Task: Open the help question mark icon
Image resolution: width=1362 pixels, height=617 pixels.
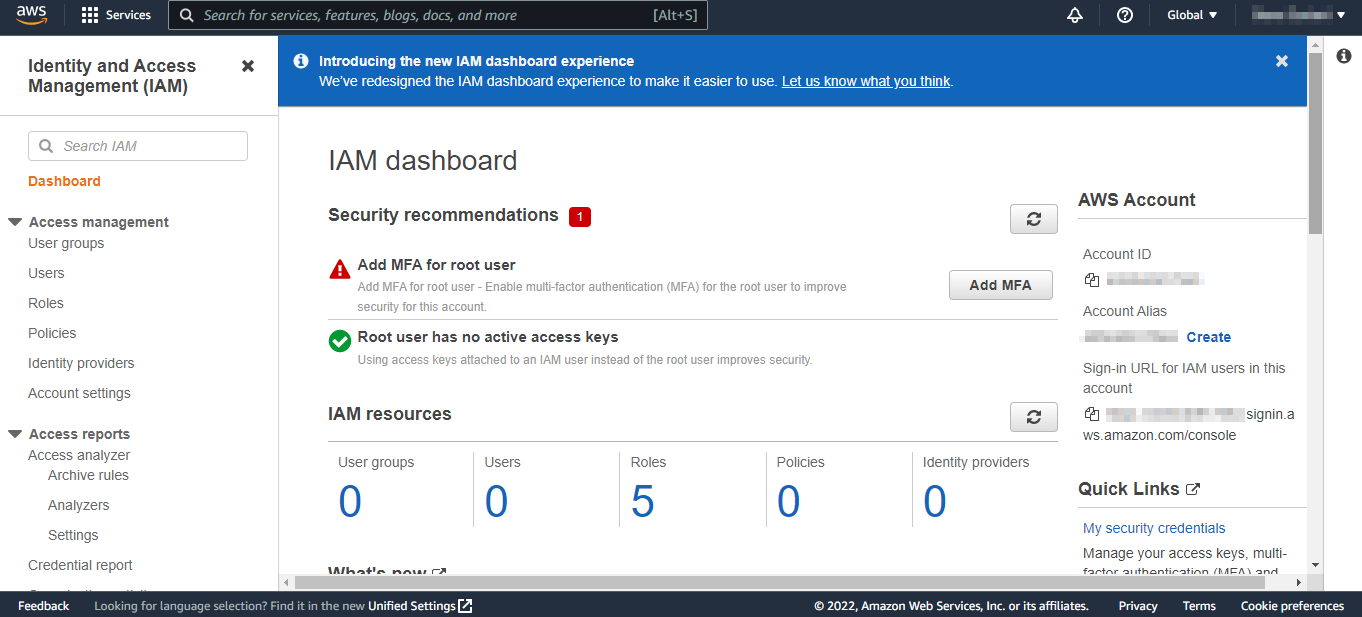Action: pos(1125,15)
